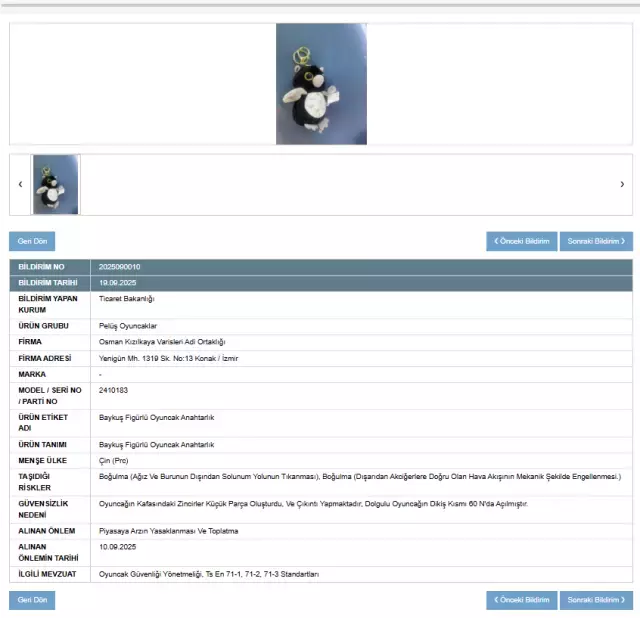Click the notification number 2025090010
Screen dimensions: 640x618
tap(120, 267)
